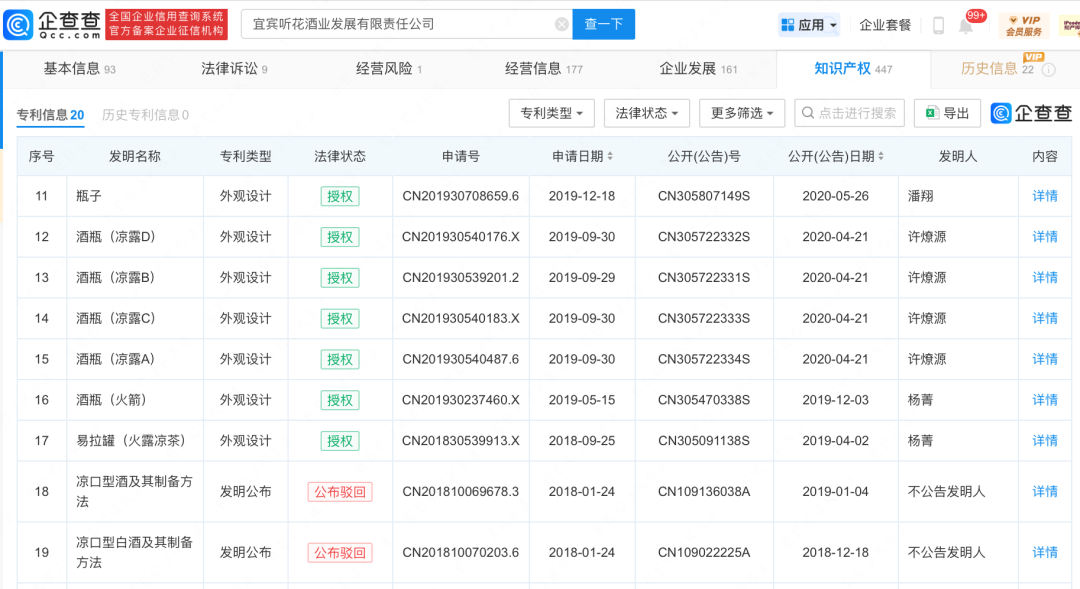Click publication number CN109136038A
The width and height of the screenshot is (1080, 589).
[x=704, y=491]
